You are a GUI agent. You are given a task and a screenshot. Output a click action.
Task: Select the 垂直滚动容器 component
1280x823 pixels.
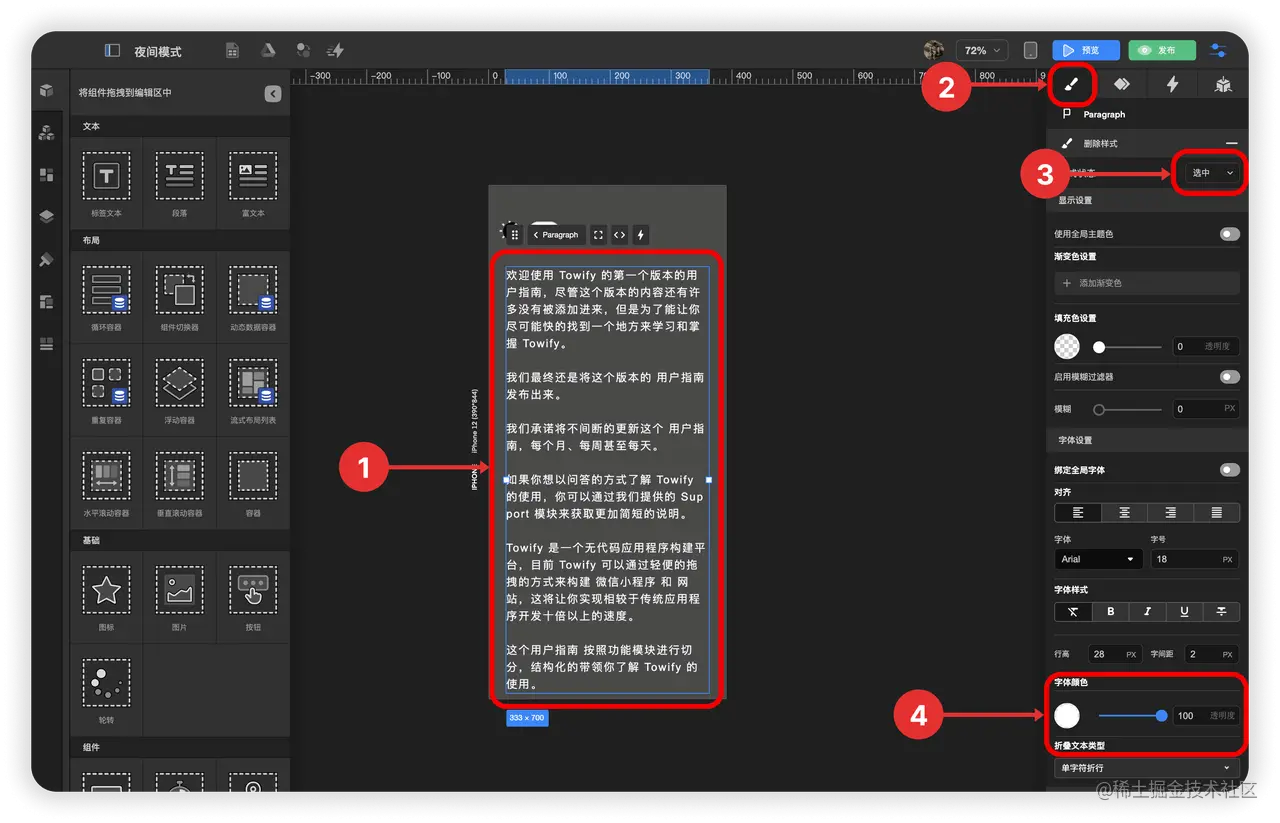pos(179,483)
